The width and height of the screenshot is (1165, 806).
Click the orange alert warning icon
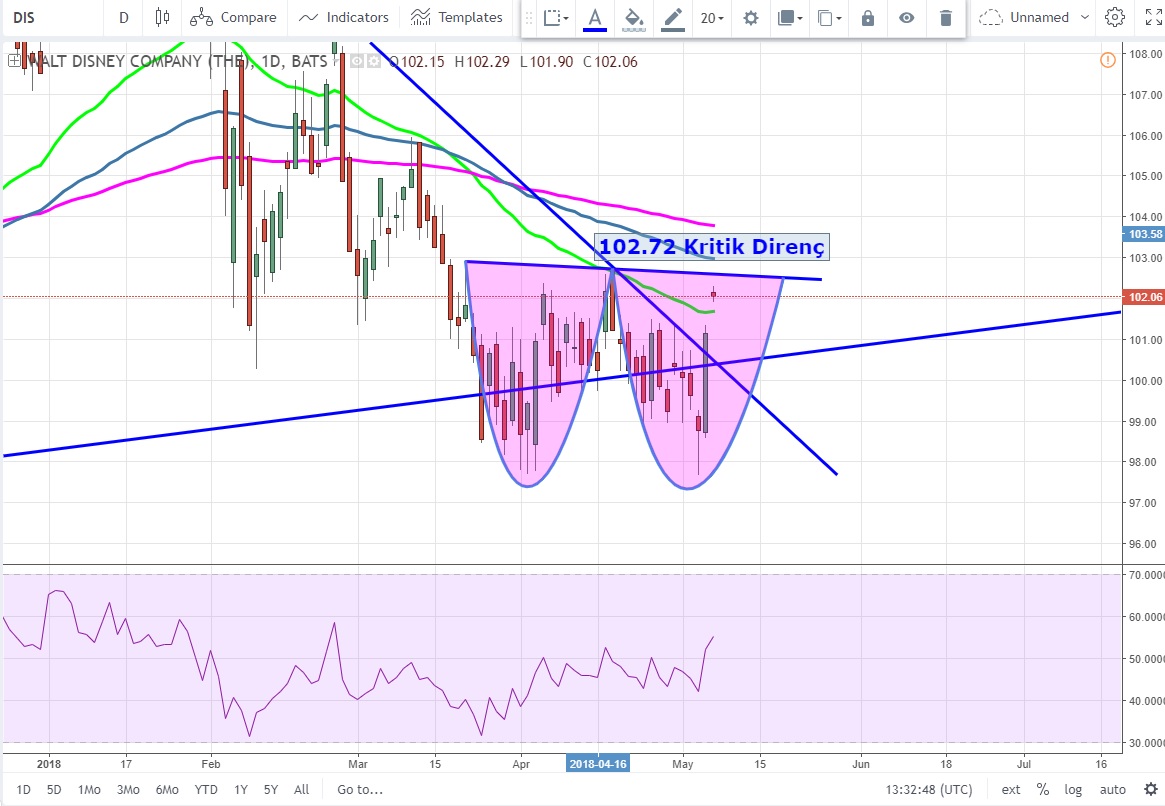1107,60
